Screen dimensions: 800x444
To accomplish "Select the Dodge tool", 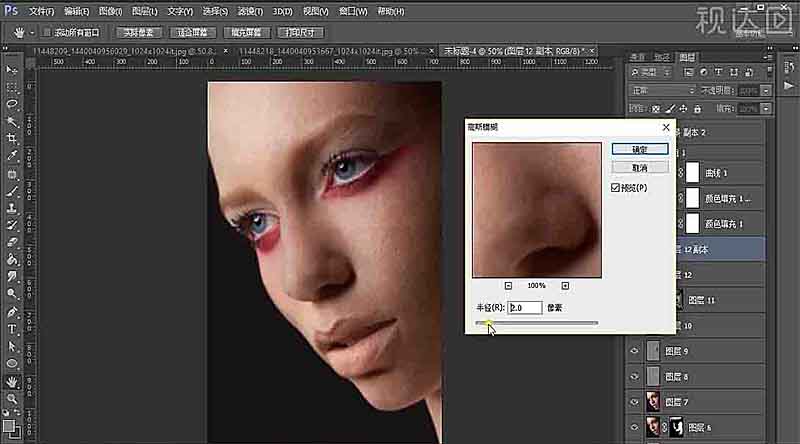I will tap(12, 294).
